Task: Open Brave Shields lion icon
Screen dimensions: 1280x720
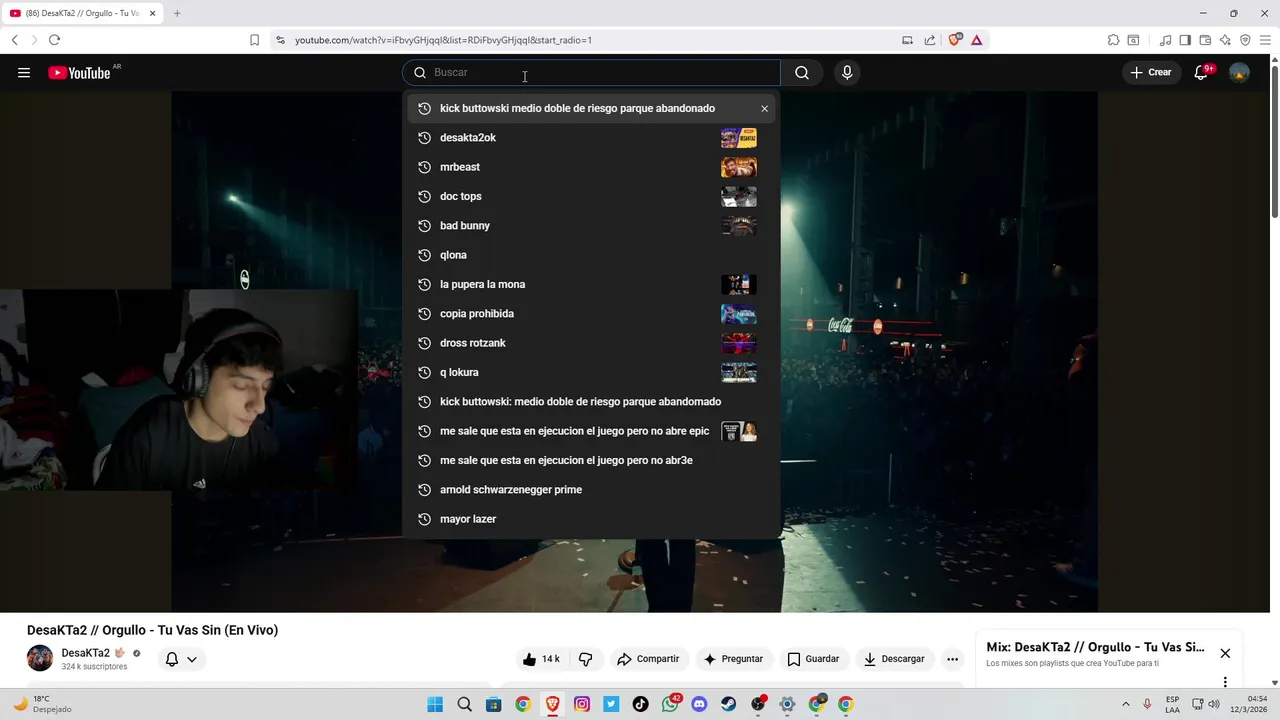Action: pyautogui.click(x=955, y=40)
